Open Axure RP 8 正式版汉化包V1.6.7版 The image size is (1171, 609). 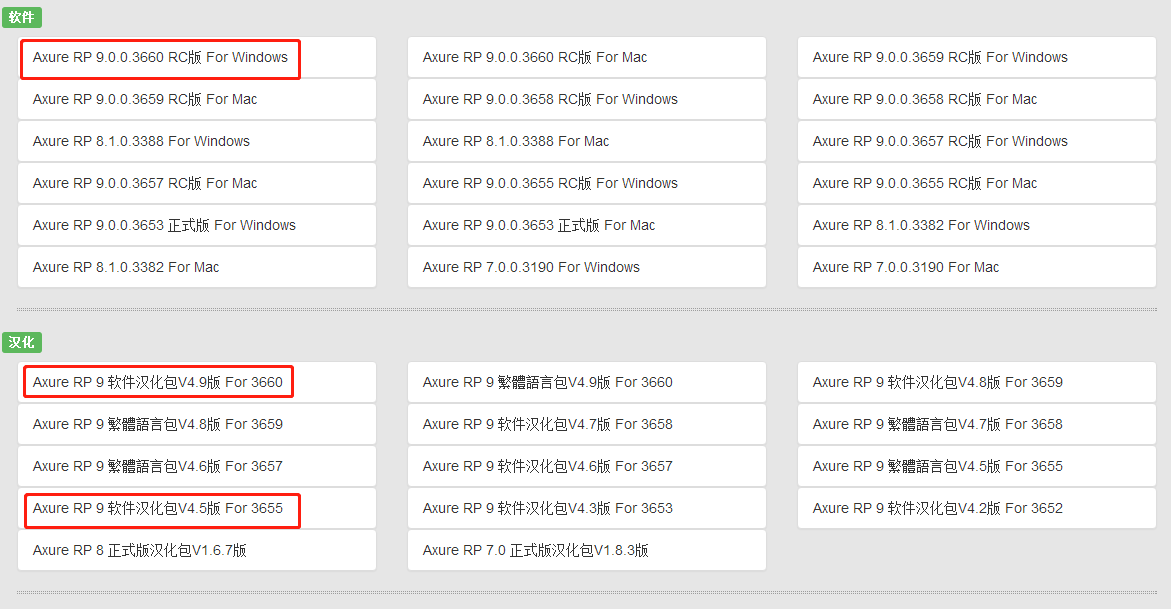coord(196,550)
